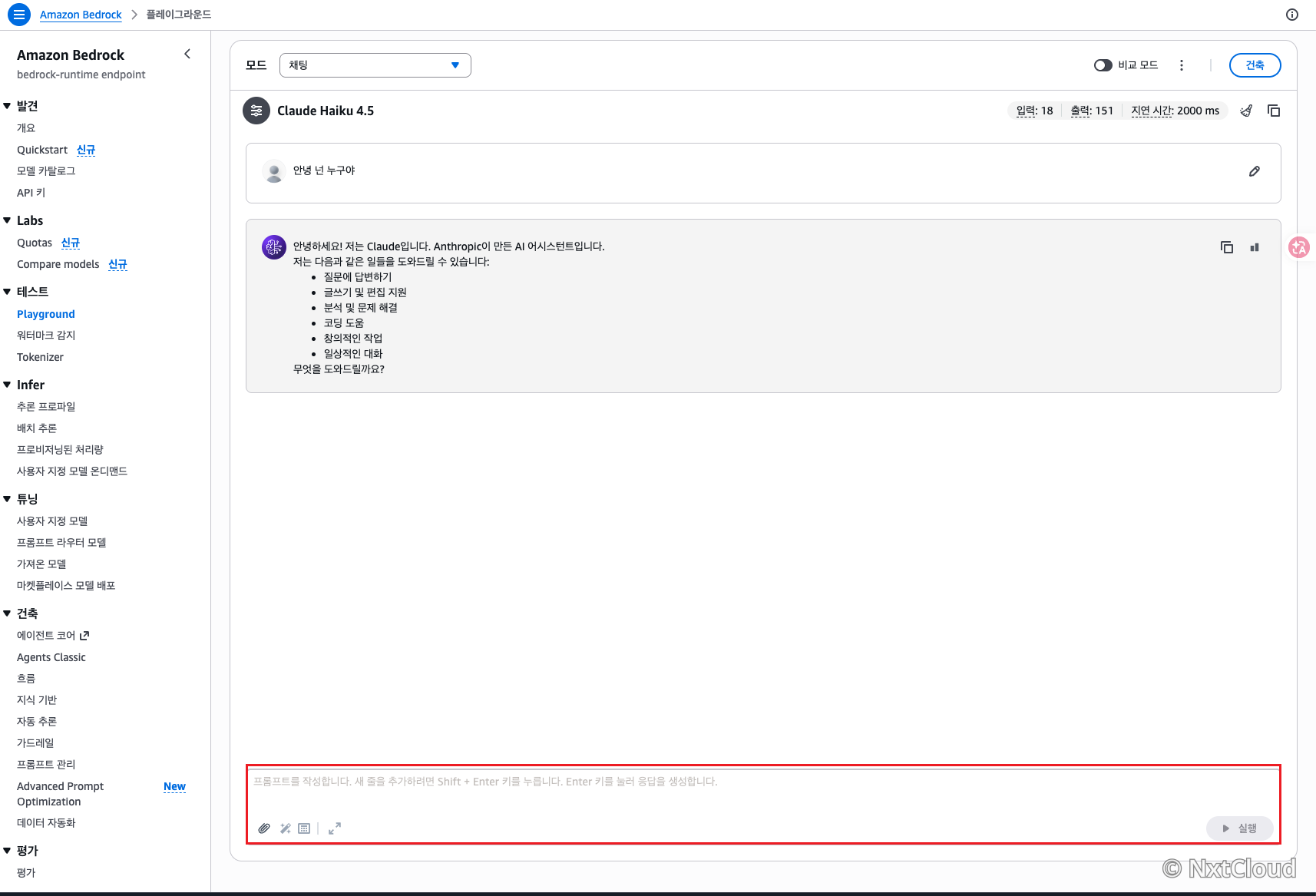1316x896 pixels.
Task: Open the hamburger navigation menu
Action: tap(19, 15)
